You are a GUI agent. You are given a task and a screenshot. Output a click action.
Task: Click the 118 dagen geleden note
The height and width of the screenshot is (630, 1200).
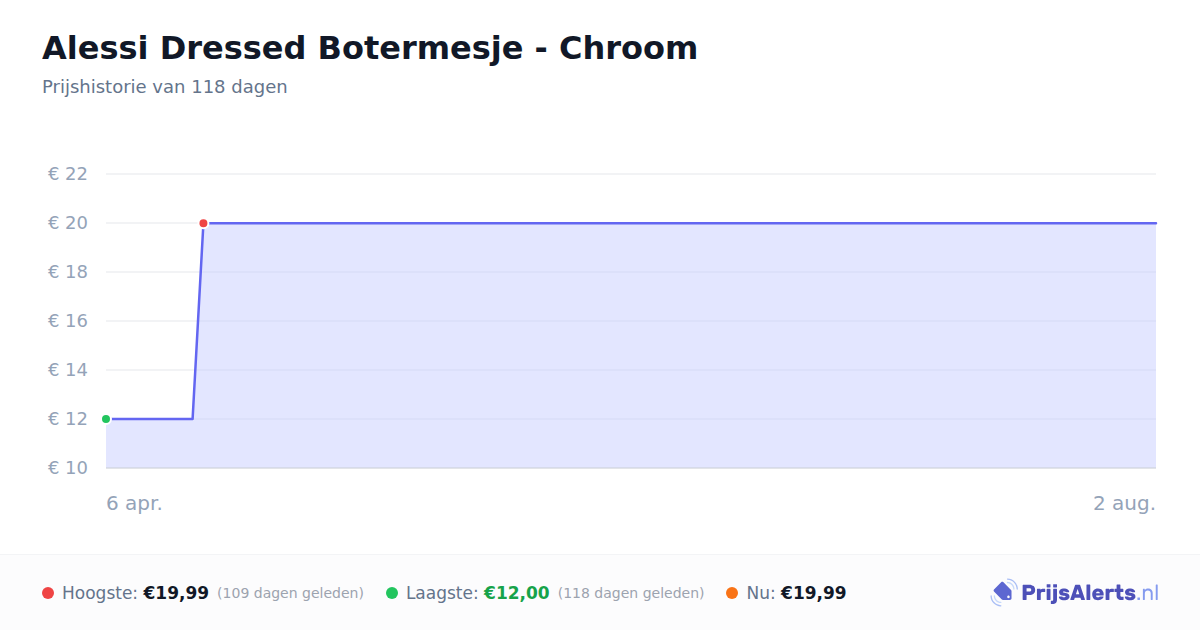tap(631, 593)
